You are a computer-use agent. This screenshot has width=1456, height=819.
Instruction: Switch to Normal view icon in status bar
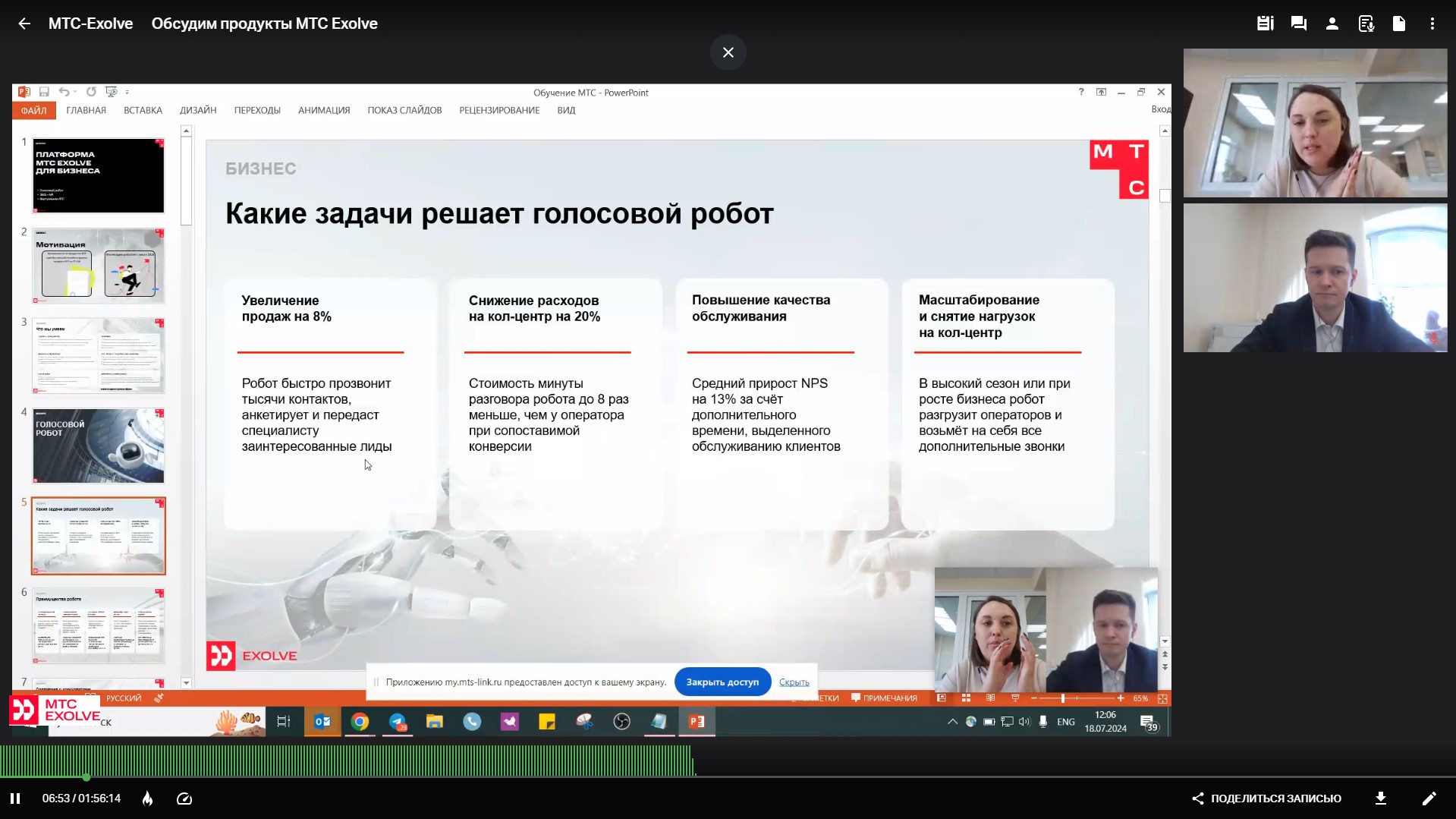[x=942, y=698]
